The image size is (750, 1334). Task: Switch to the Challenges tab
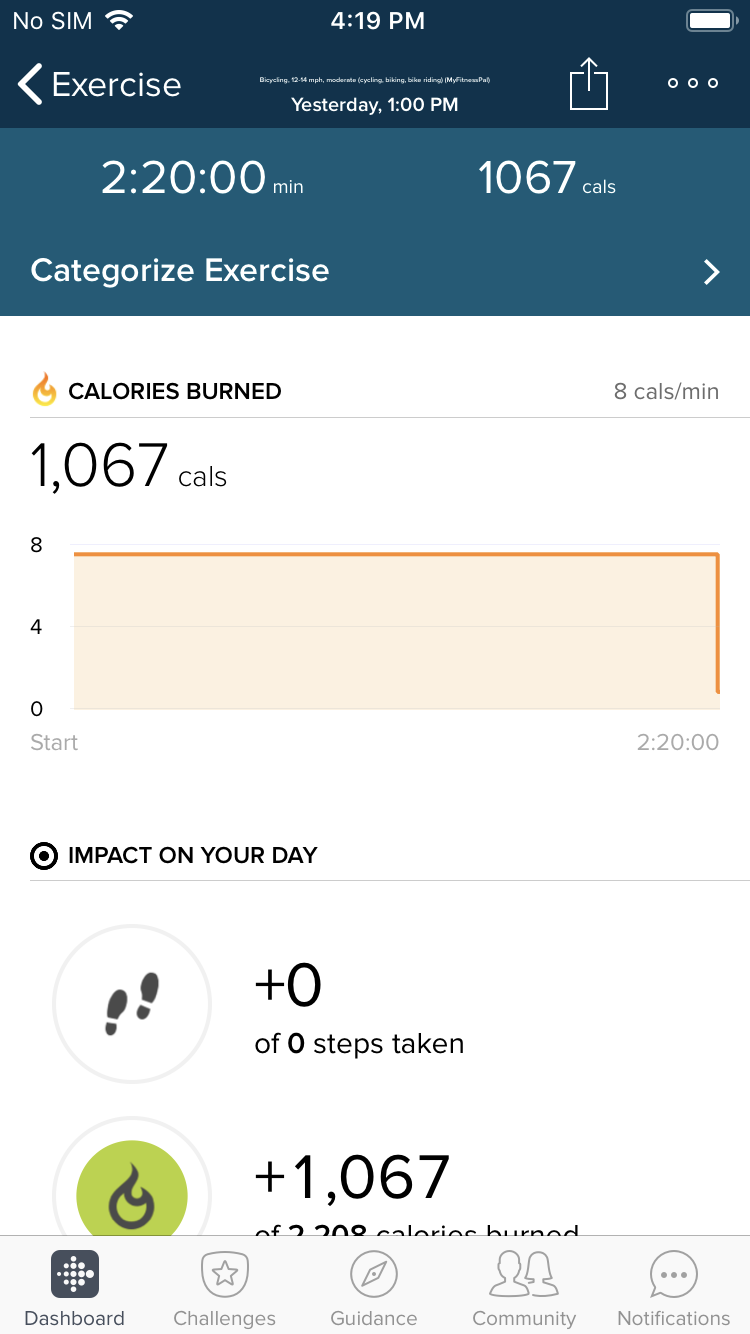tap(225, 1289)
